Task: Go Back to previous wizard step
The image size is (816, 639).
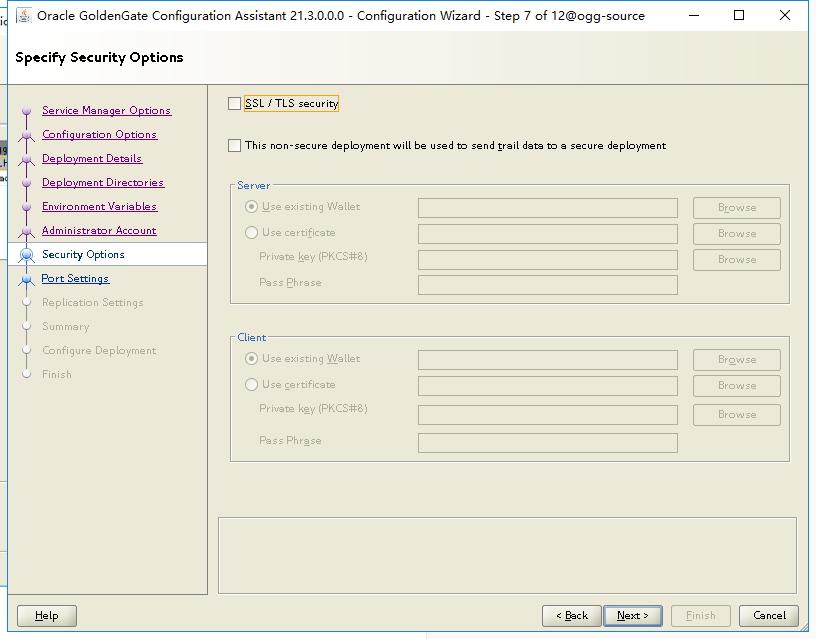Action: click(571, 616)
